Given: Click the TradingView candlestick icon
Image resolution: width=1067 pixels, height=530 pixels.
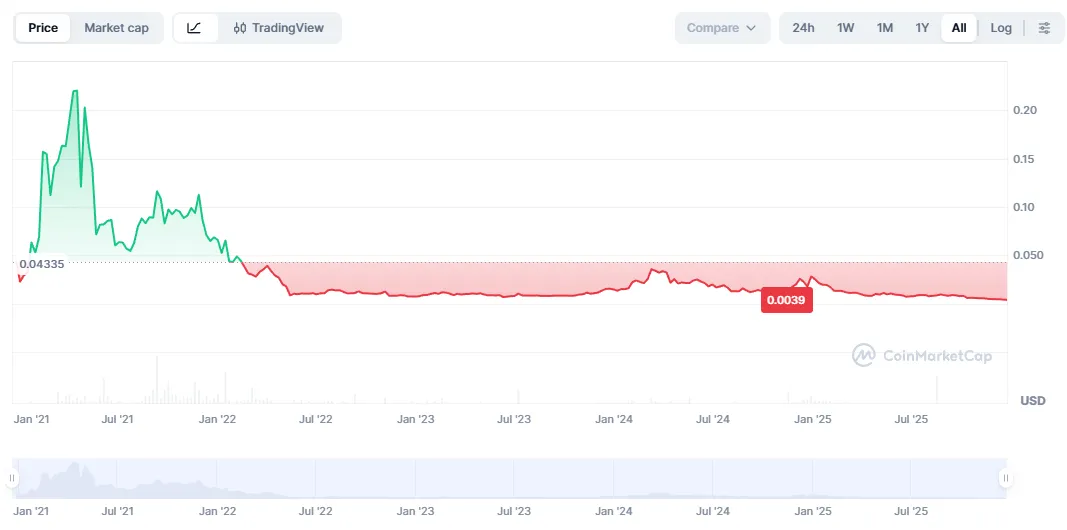Looking at the screenshot, I should 240,28.
